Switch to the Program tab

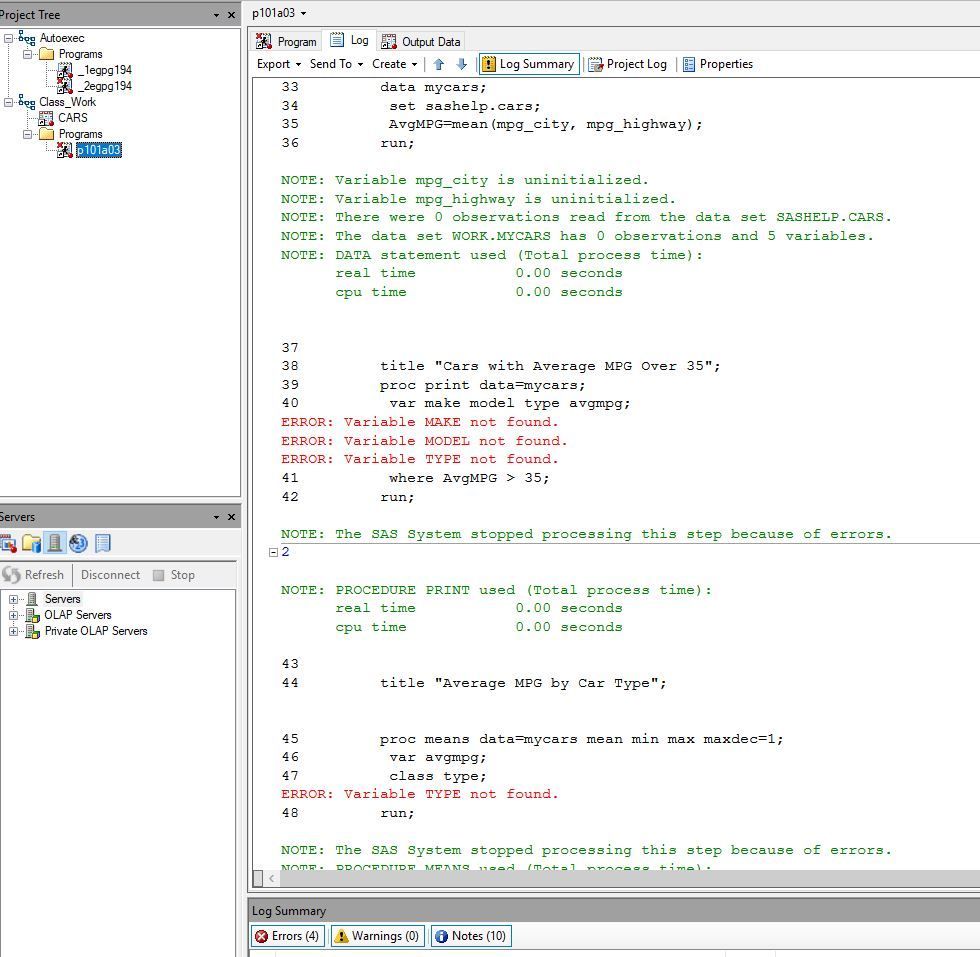point(287,41)
